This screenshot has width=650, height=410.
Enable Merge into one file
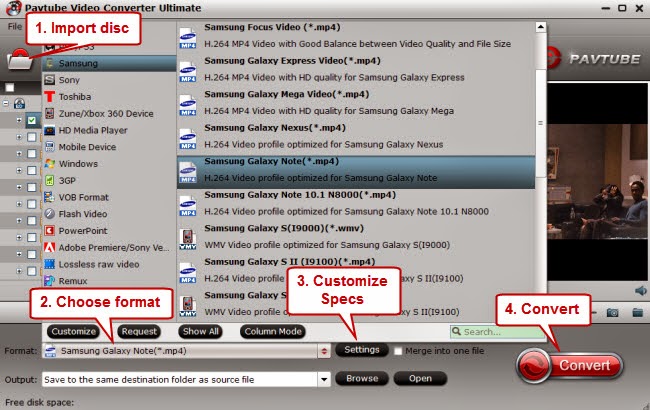pyautogui.click(x=398, y=351)
